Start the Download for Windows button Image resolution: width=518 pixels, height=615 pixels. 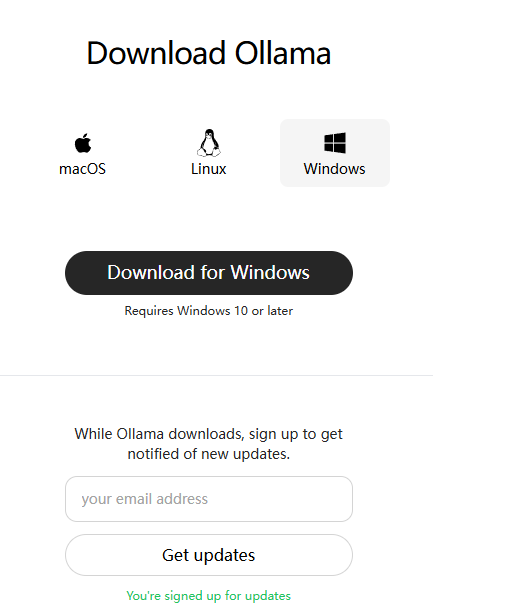click(209, 273)
